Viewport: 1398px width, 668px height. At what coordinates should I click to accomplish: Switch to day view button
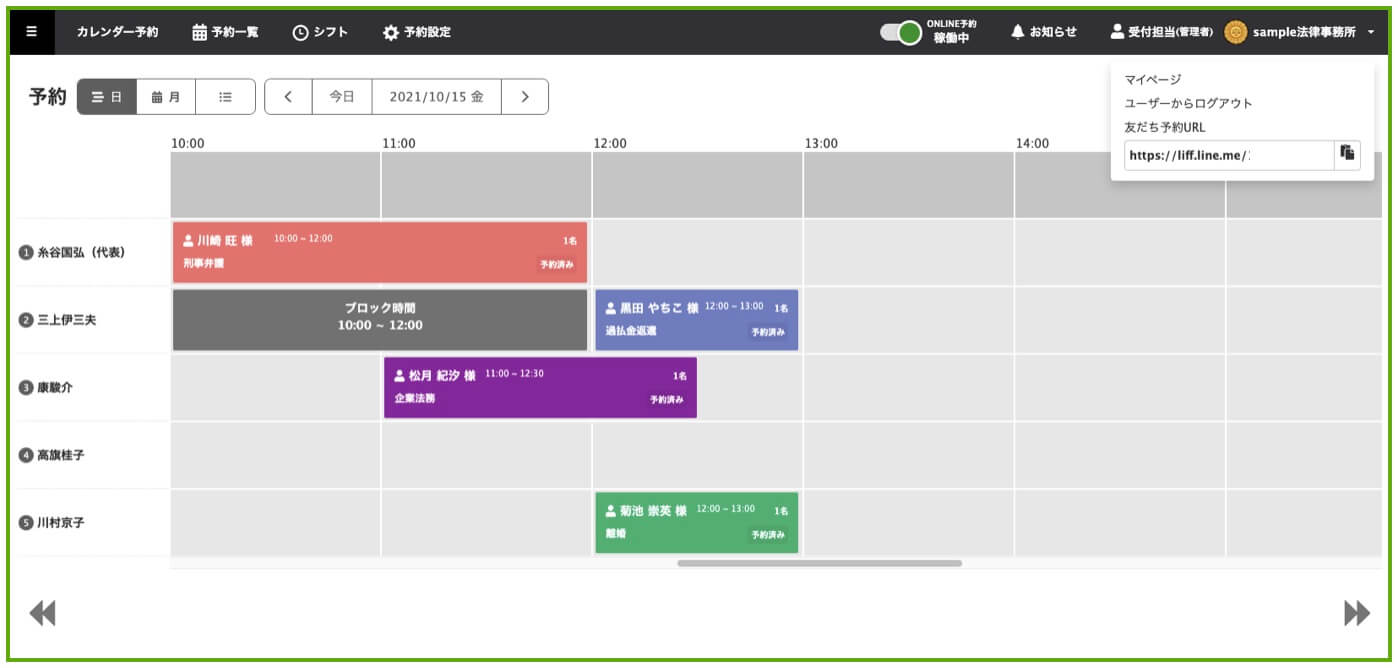(x=107, y=97)
